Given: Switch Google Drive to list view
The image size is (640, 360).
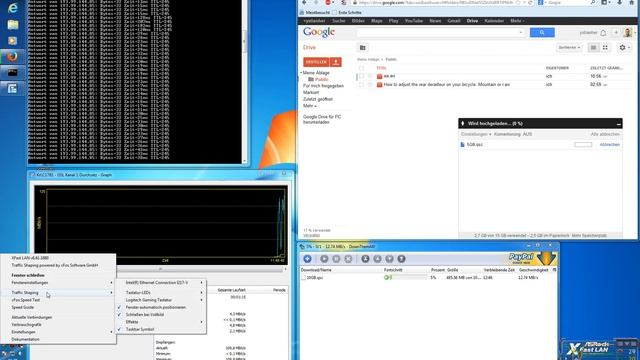Looking at the screenshot, I should (x=593, y=48).
